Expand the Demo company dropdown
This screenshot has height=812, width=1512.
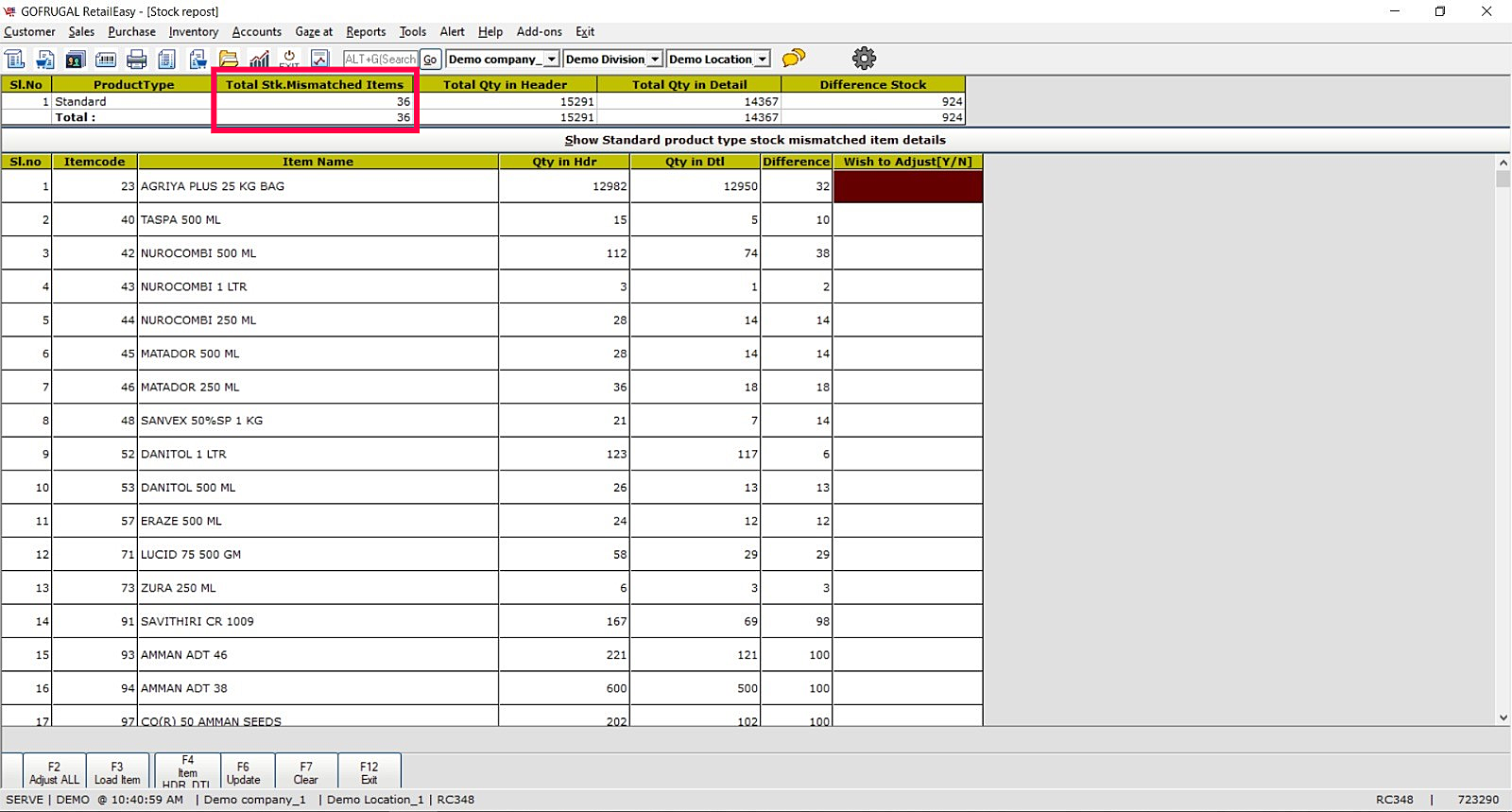(551, 59)
